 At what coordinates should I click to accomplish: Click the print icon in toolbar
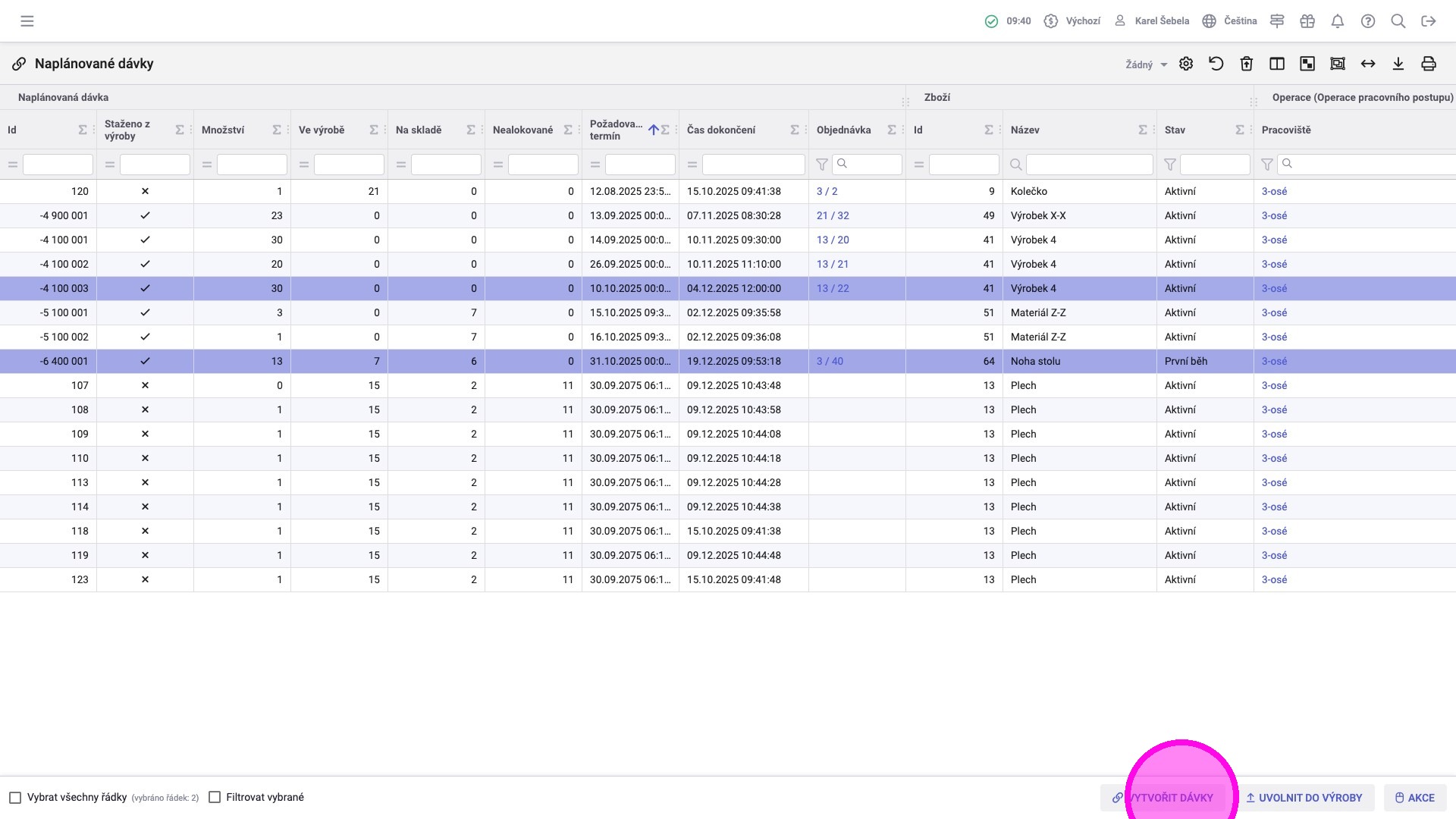[x=1429, y=64]
